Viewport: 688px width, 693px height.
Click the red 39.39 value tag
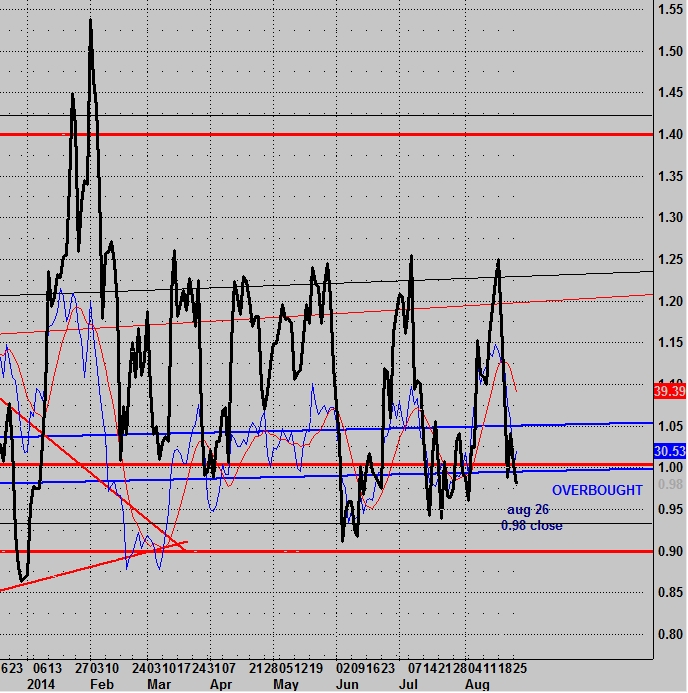pyautogui.click(x=669, y=391)
